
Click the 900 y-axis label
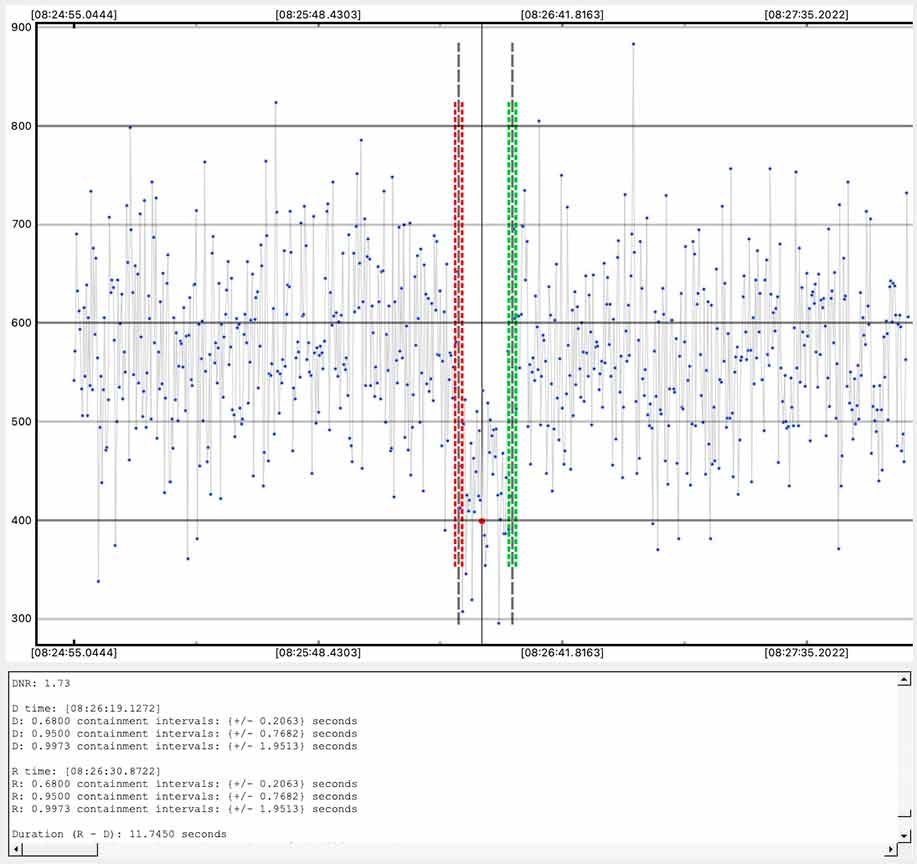[x=21, y=27]
